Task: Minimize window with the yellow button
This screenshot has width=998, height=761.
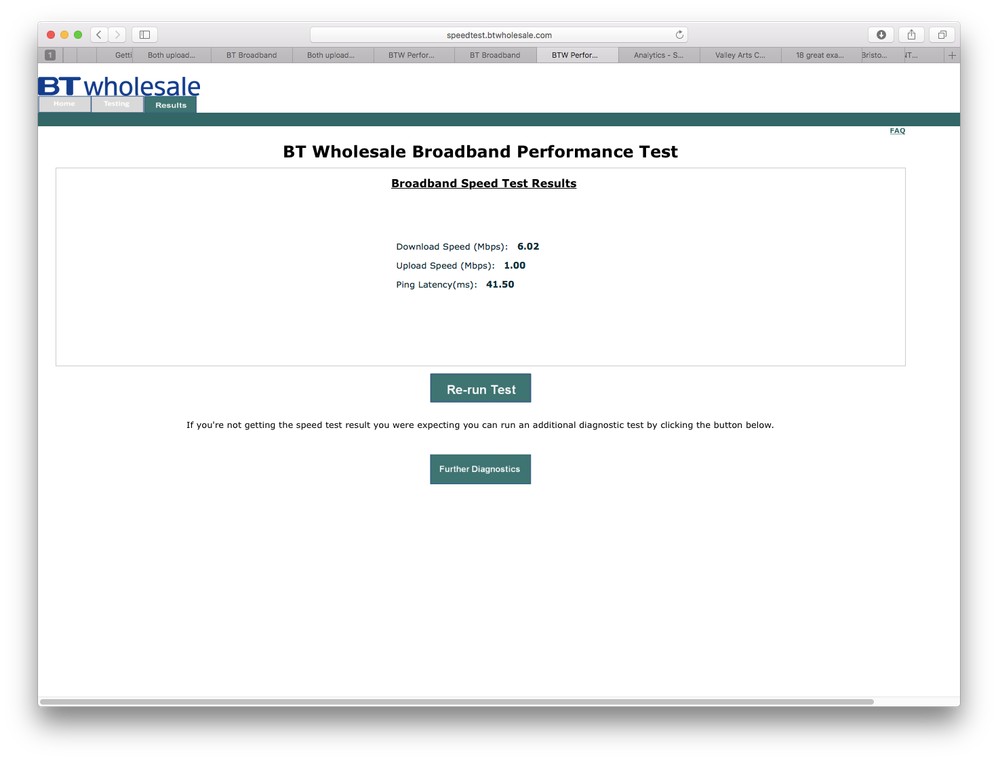Action: pos(64,35)
